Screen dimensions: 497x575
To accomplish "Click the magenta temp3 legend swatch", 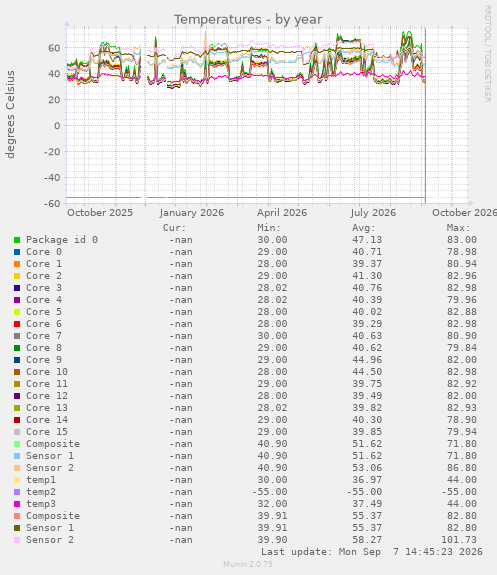I will click(17, 504).
